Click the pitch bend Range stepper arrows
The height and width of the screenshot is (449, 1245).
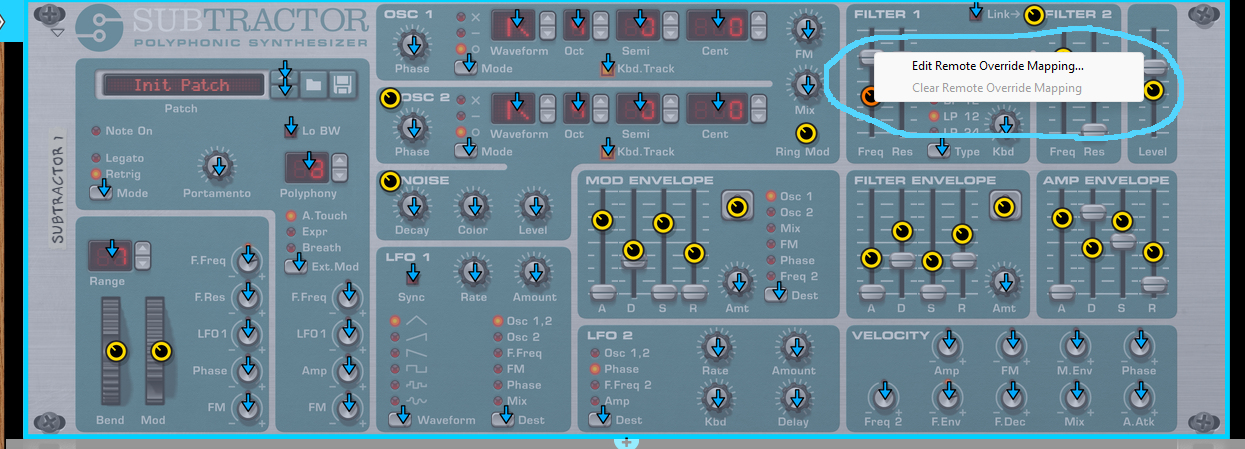tap(142, 254)
